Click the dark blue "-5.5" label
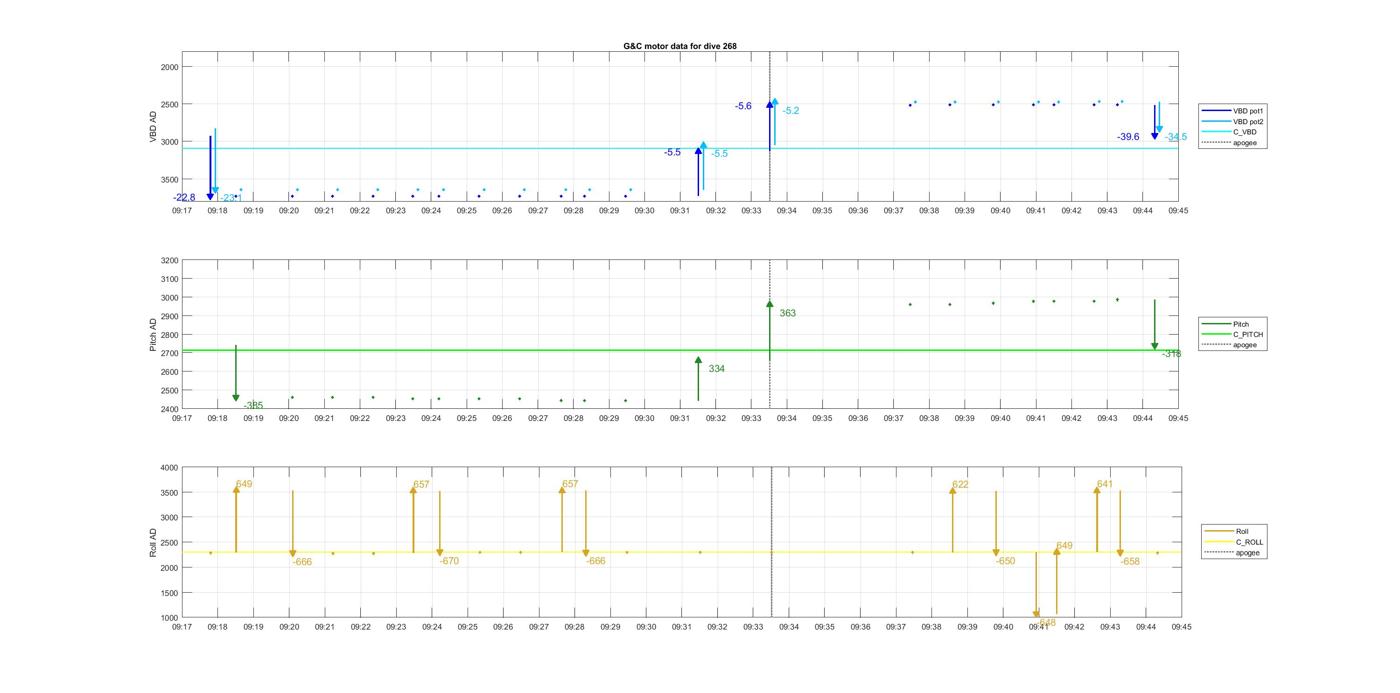 (x=672, y=152)
